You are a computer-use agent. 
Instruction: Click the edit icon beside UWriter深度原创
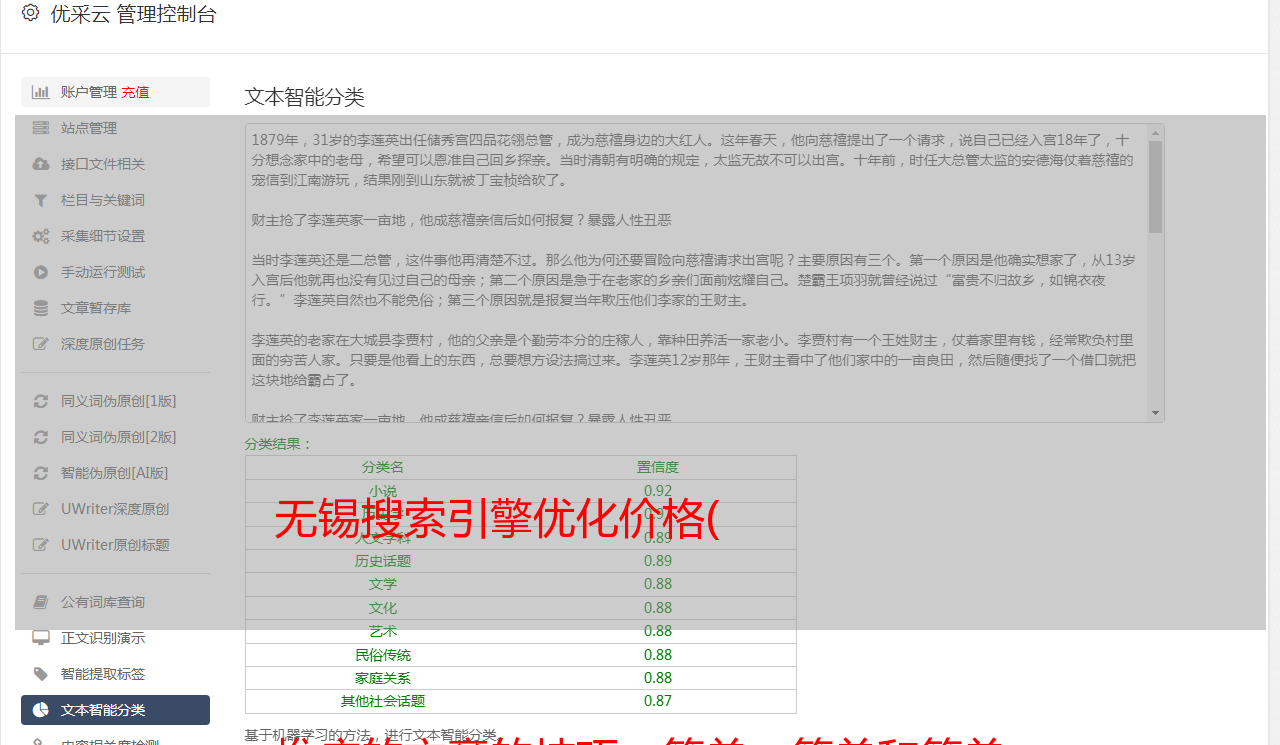(41, 509)
